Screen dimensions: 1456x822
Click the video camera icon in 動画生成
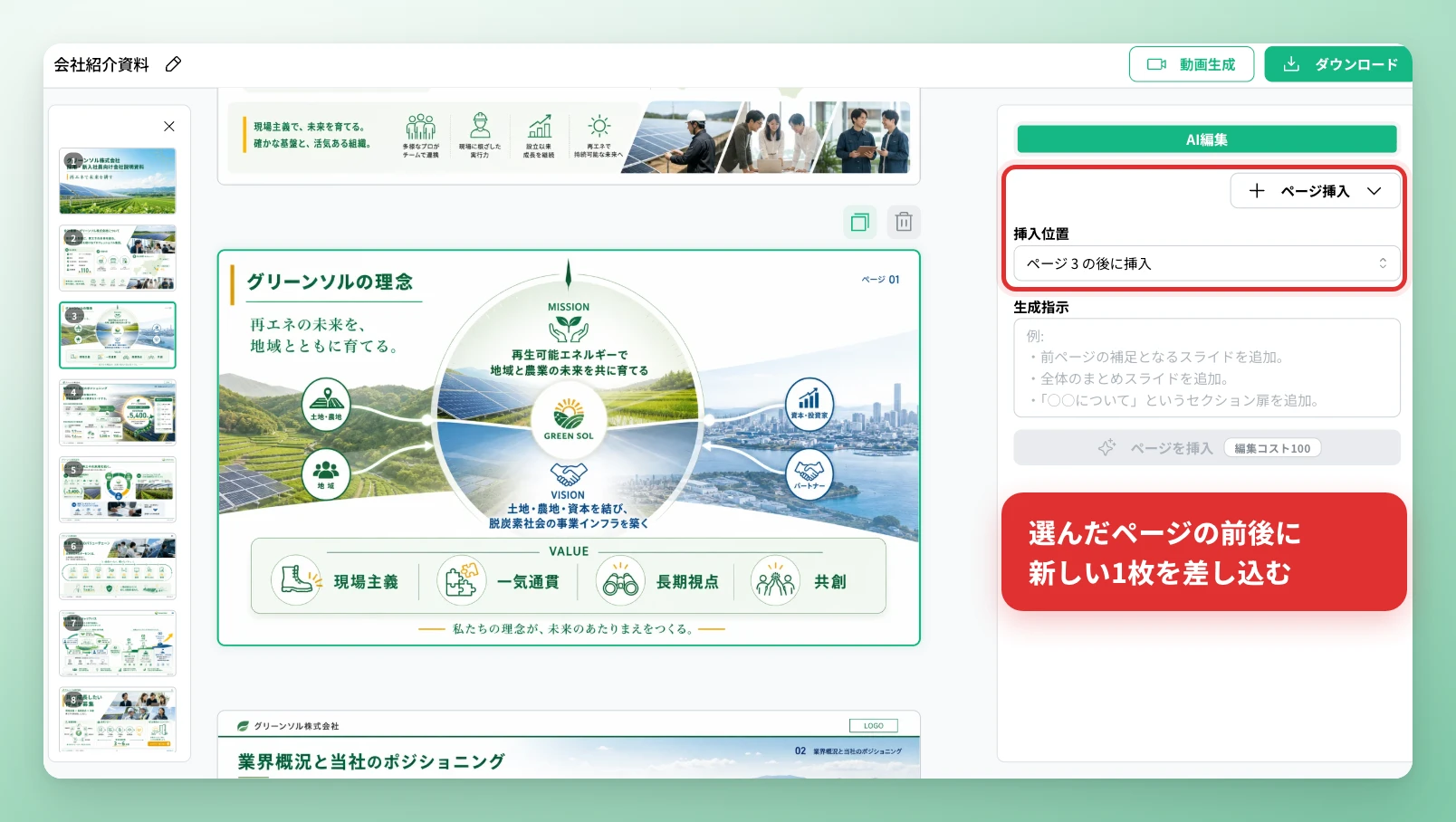1156,64
